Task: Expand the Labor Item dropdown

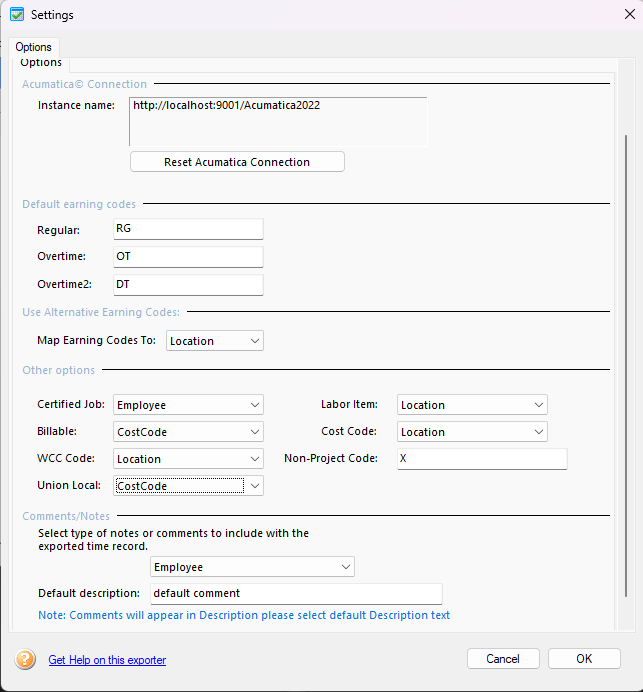Action: click(x=472, y=405)
